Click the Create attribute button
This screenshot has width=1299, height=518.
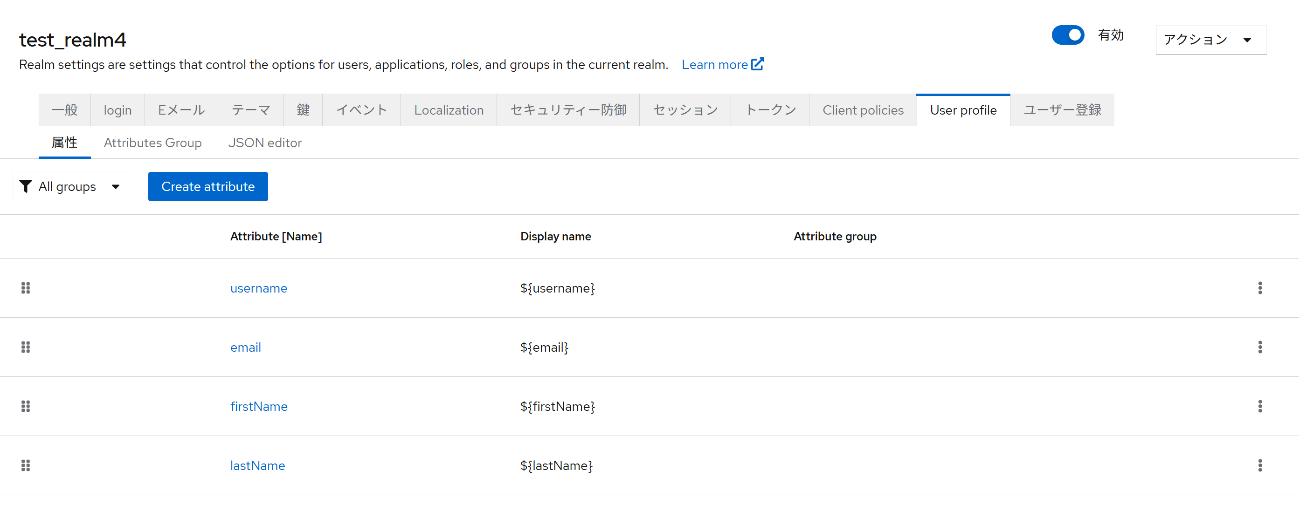click(208, 186)
